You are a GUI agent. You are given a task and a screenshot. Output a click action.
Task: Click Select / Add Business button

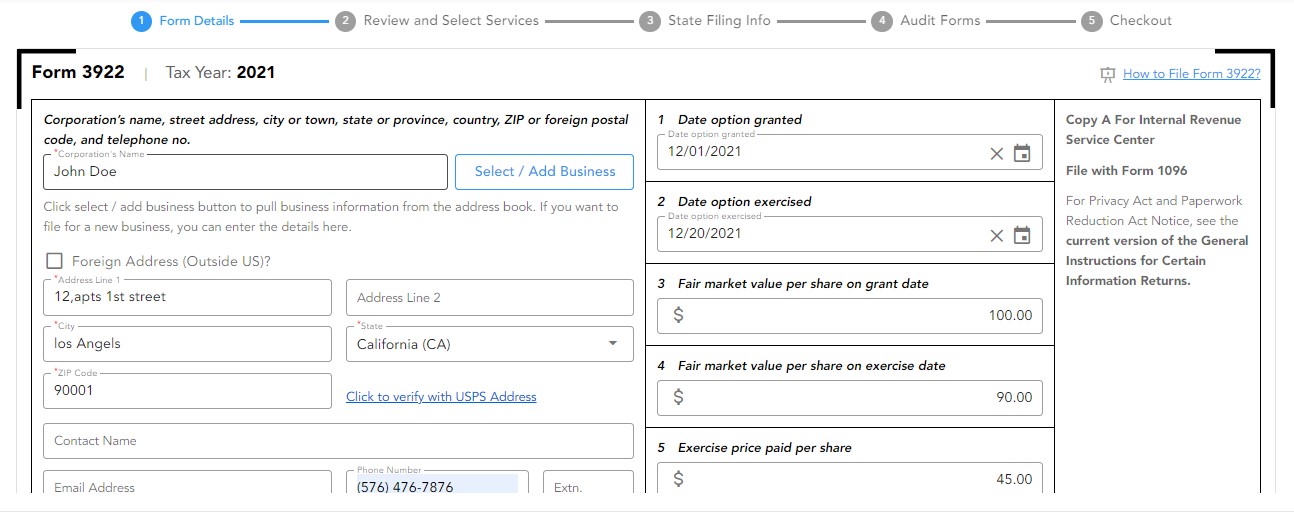click(x=544, y=172)
